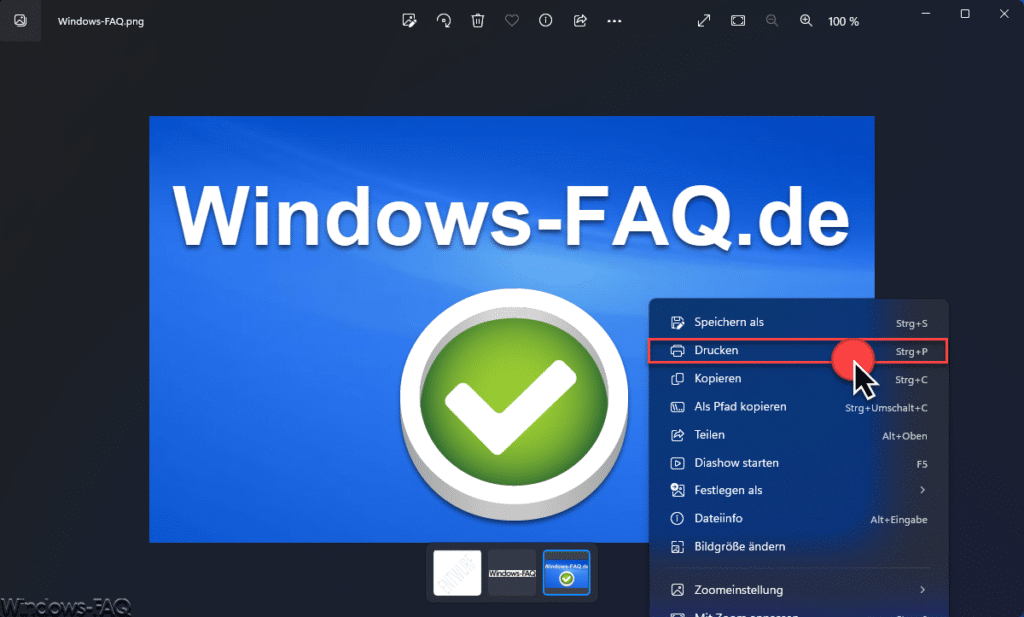Click the icon beside Zoomeinstellung
1024x617 pixels.
coord(677,590)
